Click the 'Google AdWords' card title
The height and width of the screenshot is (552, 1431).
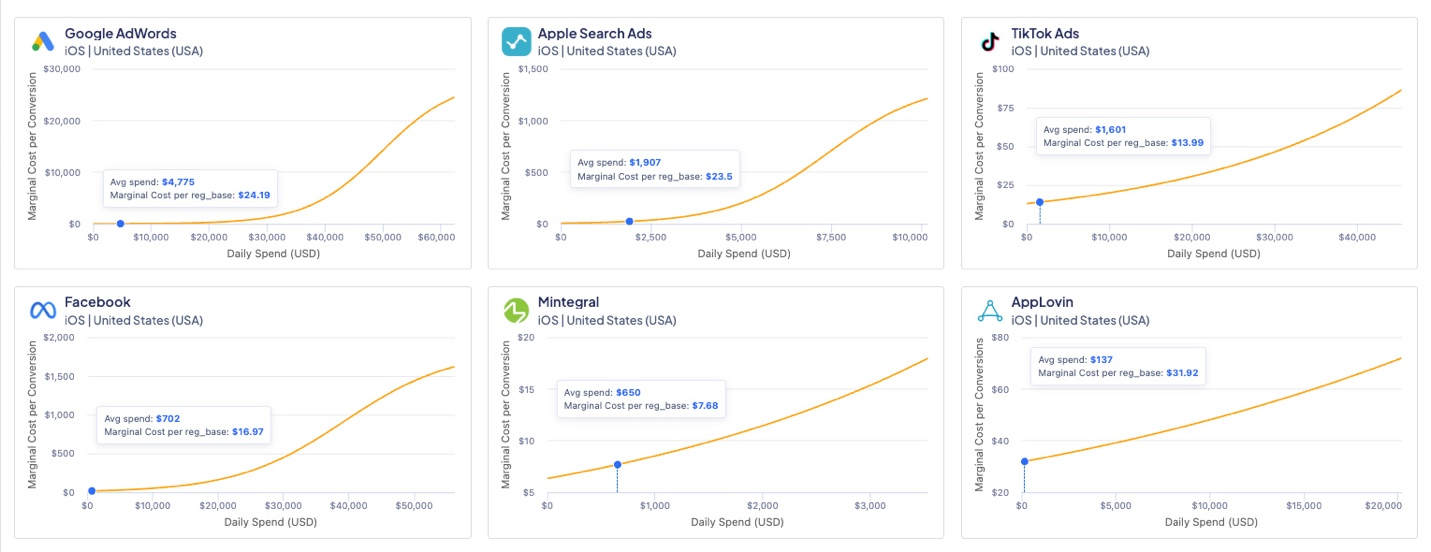point(120,33)
